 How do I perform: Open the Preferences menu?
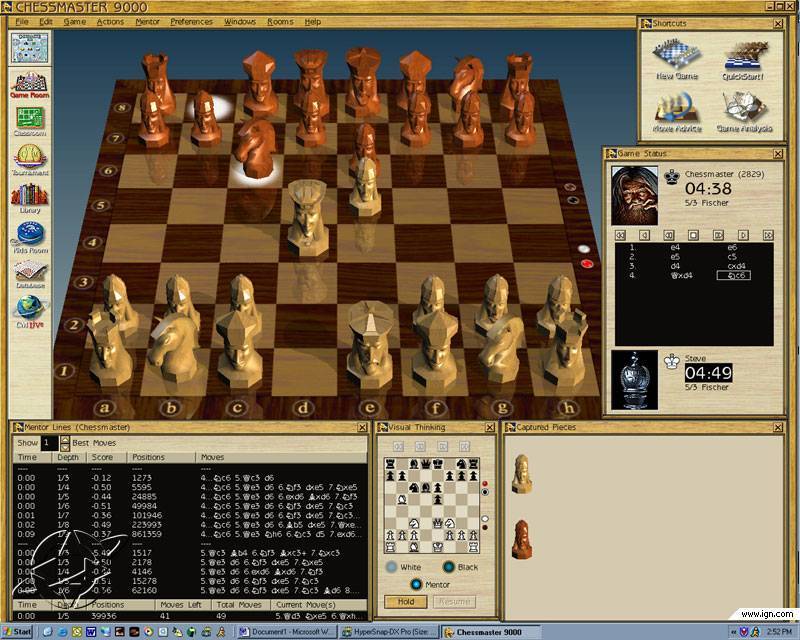(x=191, y=22)
